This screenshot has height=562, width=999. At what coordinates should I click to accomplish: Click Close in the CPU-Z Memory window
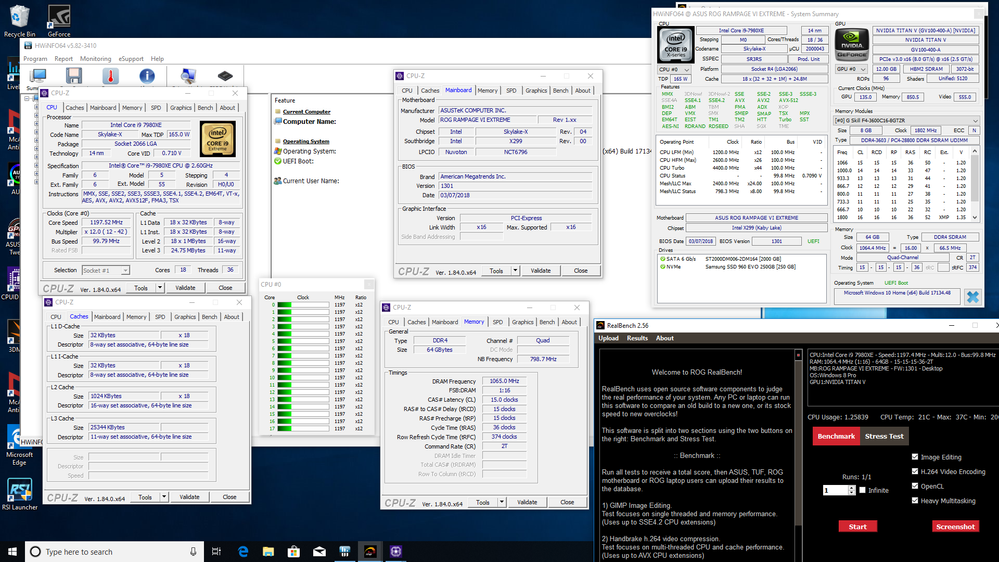click(567, 502)
